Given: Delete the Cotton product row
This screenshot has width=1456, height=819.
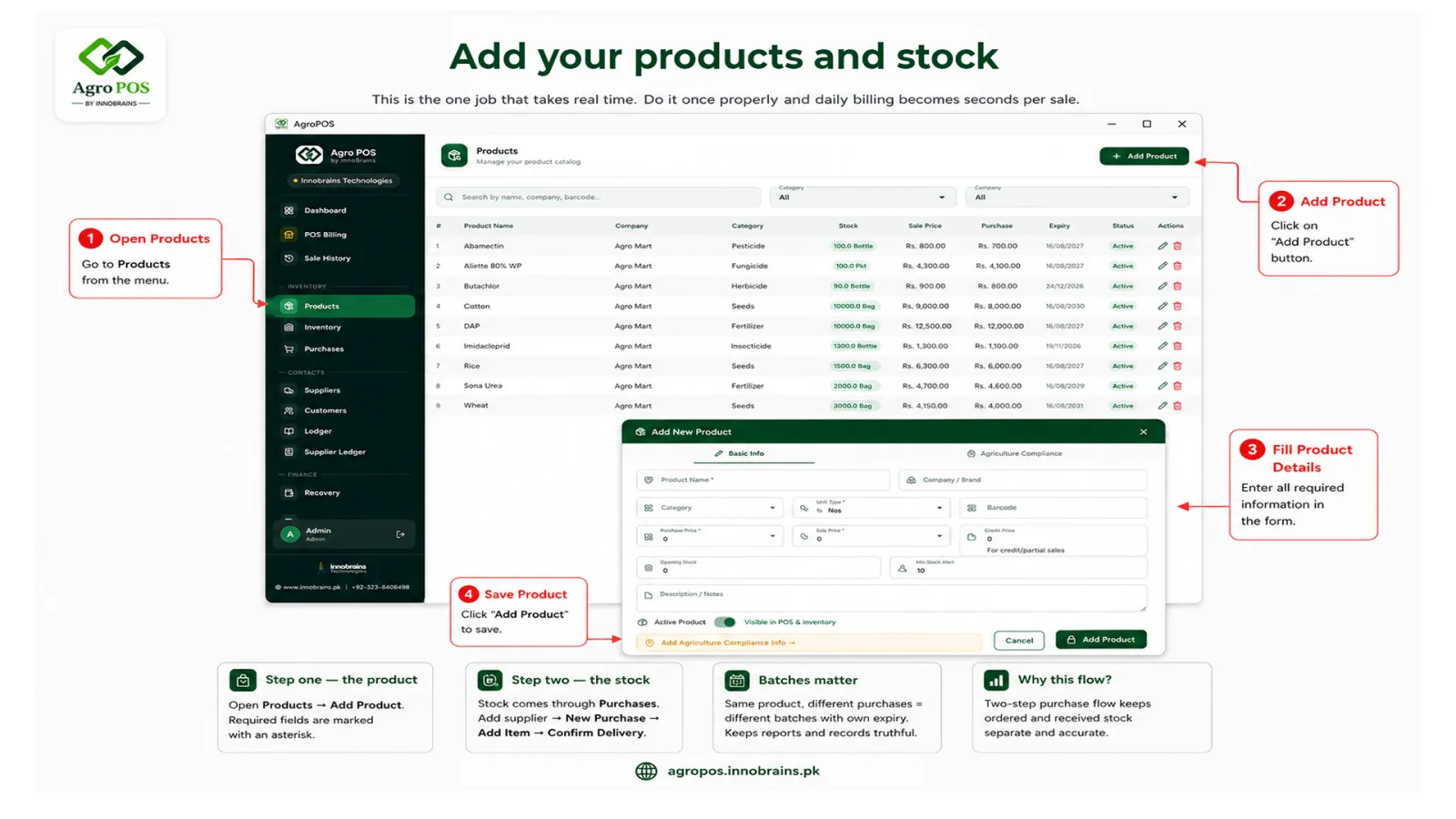Looking at the screenshot, I should click(x=1178, y=307).
